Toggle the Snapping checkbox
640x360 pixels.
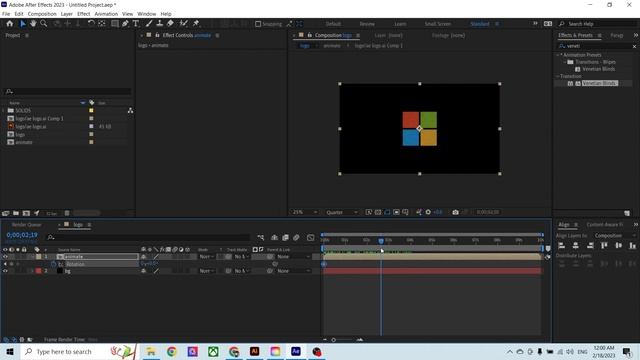click(x=258, y=24)
